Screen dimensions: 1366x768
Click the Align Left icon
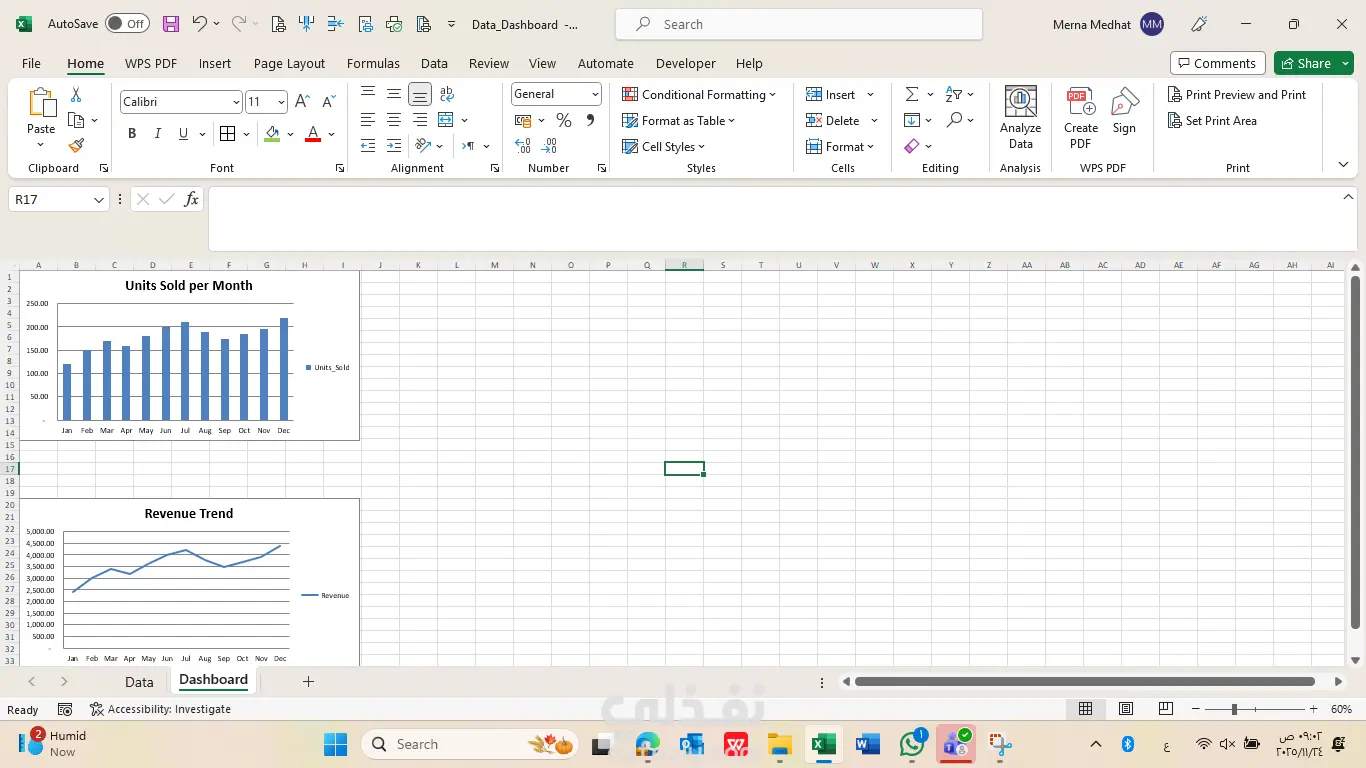pos(368,121)
